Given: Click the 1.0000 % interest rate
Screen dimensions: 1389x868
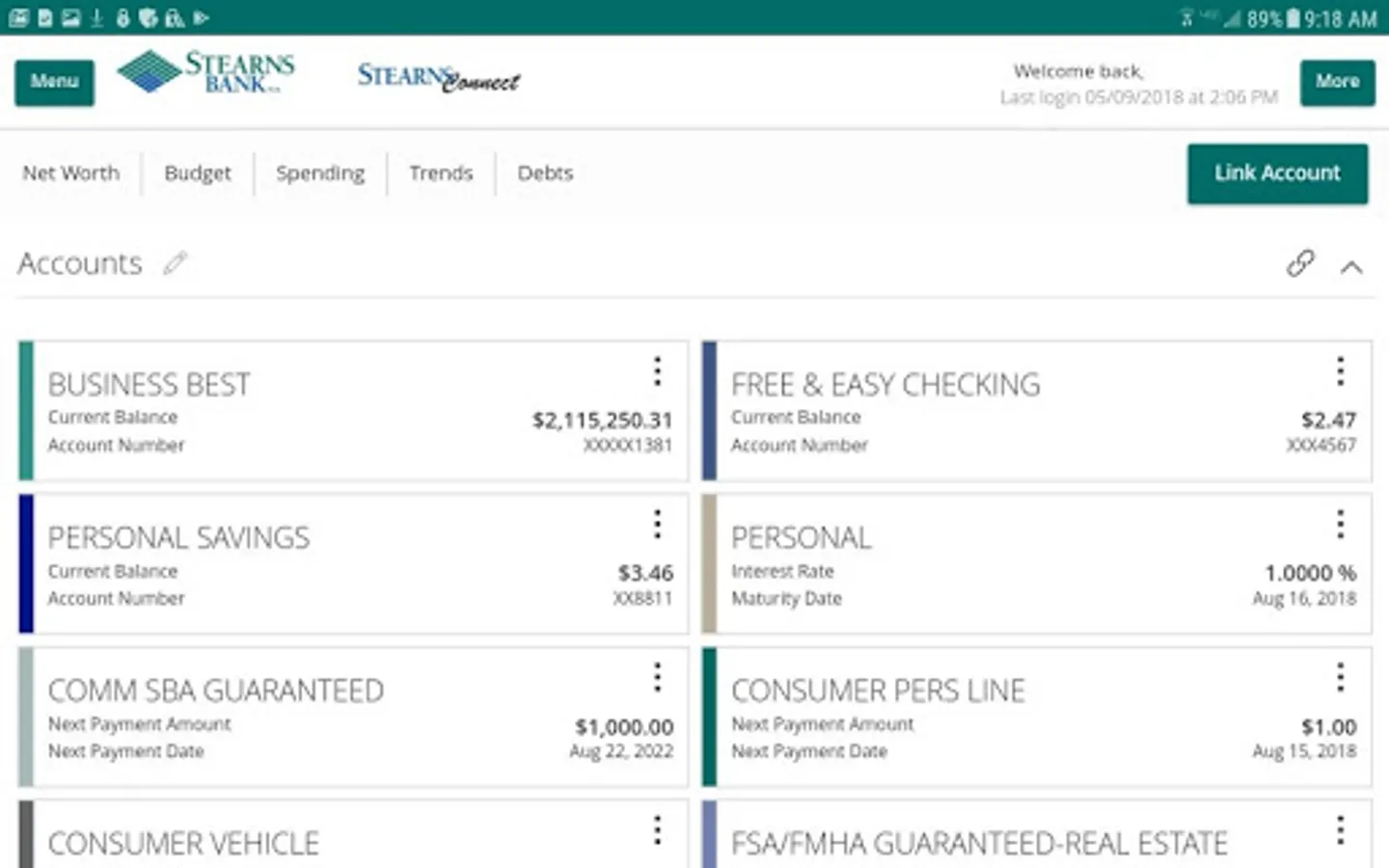Looking at the screenshot, I should [x=1310, y=573].
